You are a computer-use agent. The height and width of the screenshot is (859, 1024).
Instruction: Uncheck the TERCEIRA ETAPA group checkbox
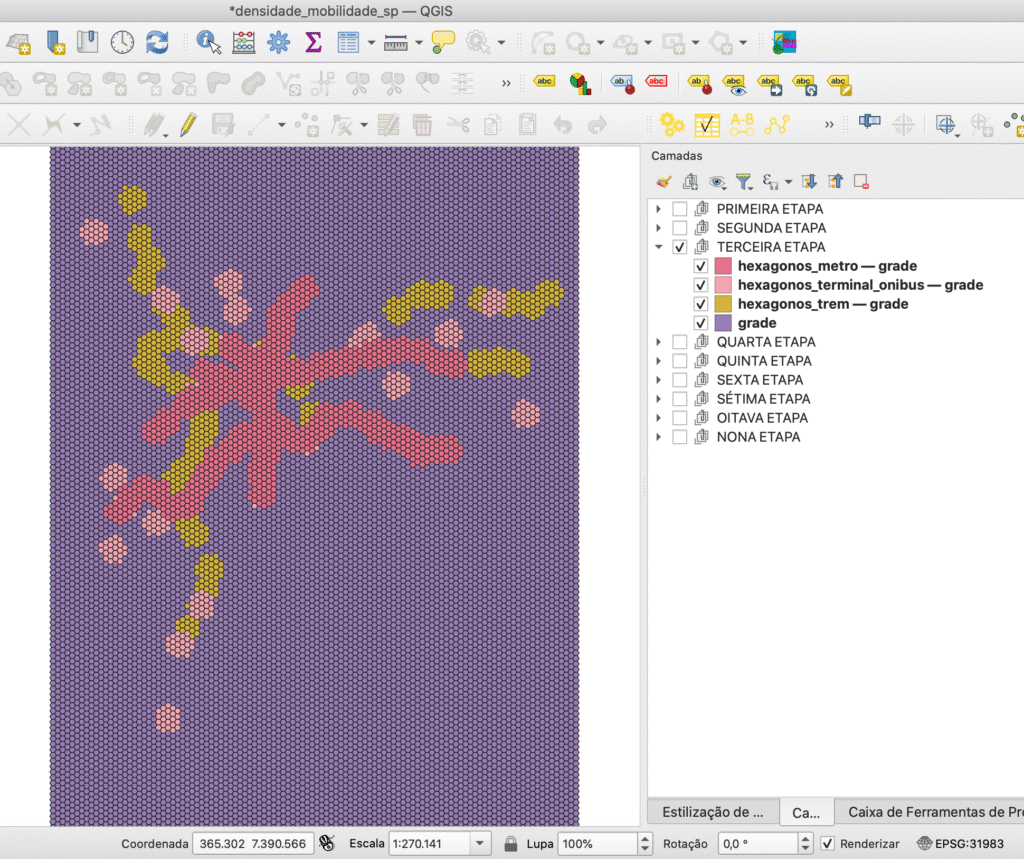(680, 247)
